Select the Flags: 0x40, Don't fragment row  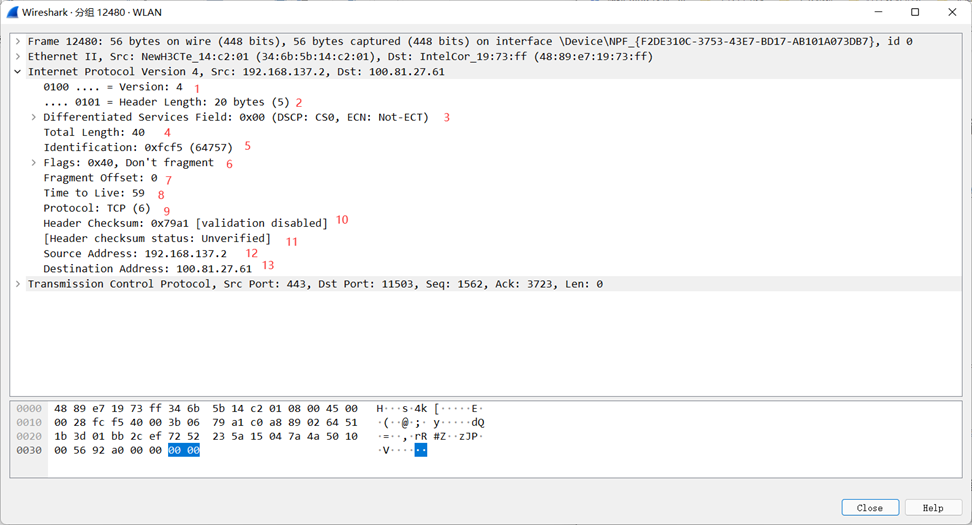click(128, 162)
